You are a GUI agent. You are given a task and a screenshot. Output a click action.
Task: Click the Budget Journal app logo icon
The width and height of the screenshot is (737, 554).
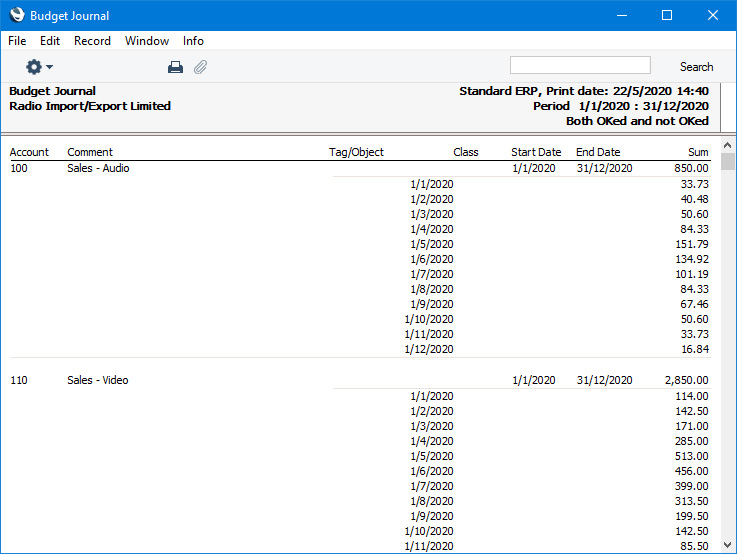click(17, 15)
